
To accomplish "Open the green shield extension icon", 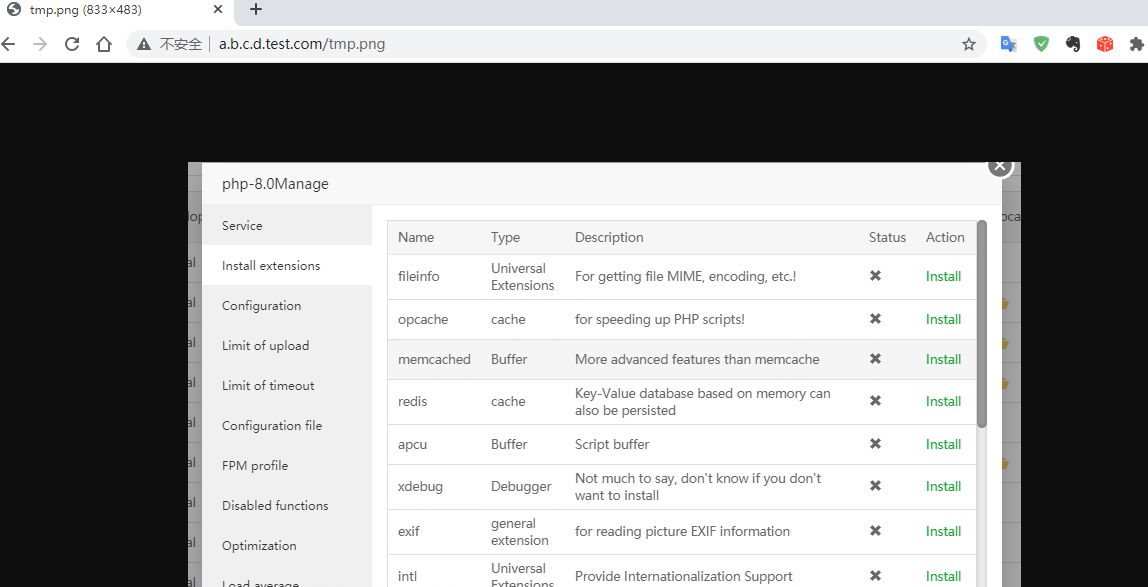I will point(1041,44).
